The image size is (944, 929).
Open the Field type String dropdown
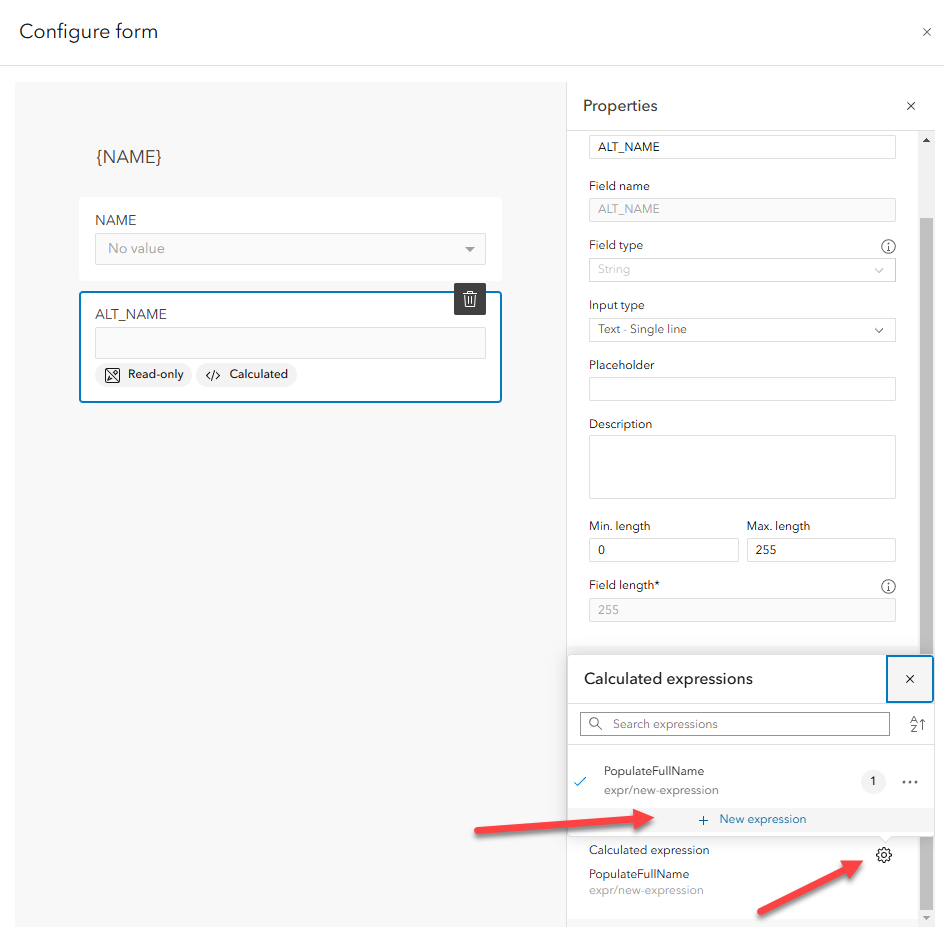coord(742,270)
